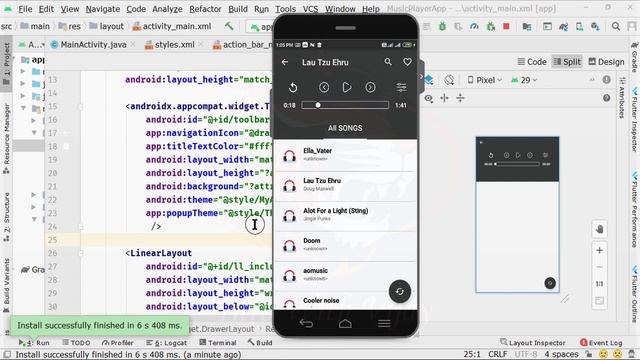Screen dimensions: 640x360
Task: Open the Attributes side panel
Action: [622, 98]
